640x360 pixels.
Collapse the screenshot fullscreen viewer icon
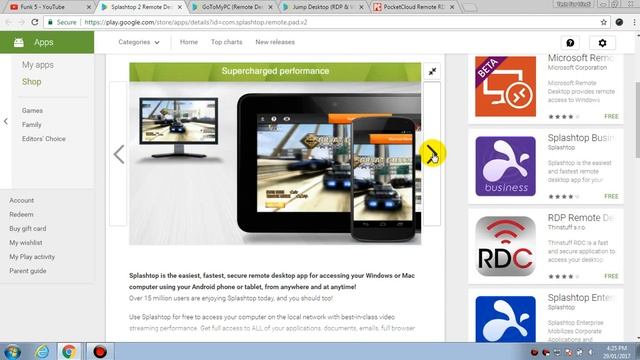click(x=432, y=71)
